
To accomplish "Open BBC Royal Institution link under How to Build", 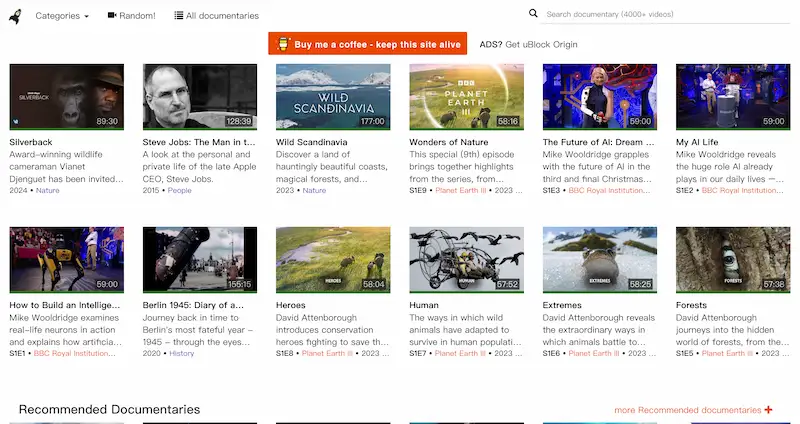I will 74,353.
